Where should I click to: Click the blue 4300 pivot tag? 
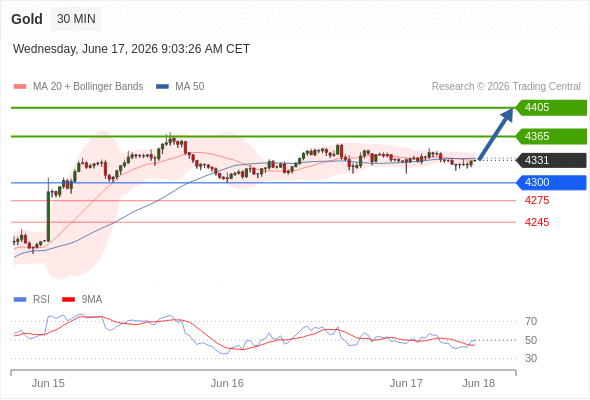[x=551, y=183]
